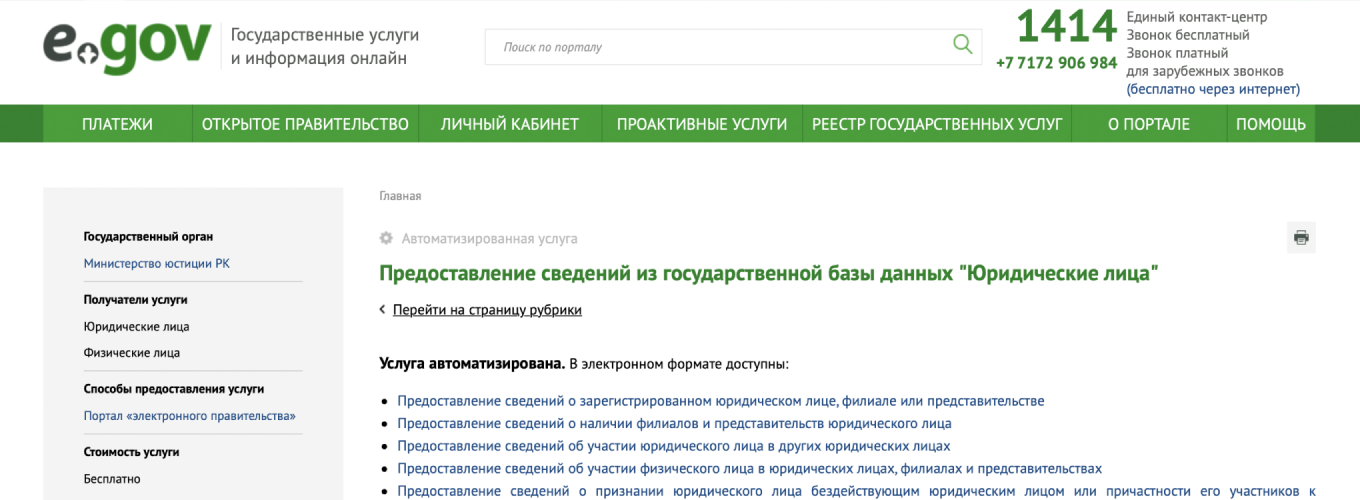Viewport: 1360px width, 500px height.
Task: Click the Государственный орган heading
Action: click(x=148, y=237)
